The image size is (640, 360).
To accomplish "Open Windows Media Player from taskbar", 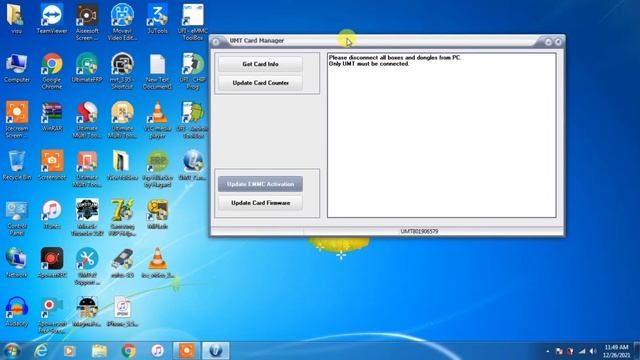I will (x=69, y=351).
